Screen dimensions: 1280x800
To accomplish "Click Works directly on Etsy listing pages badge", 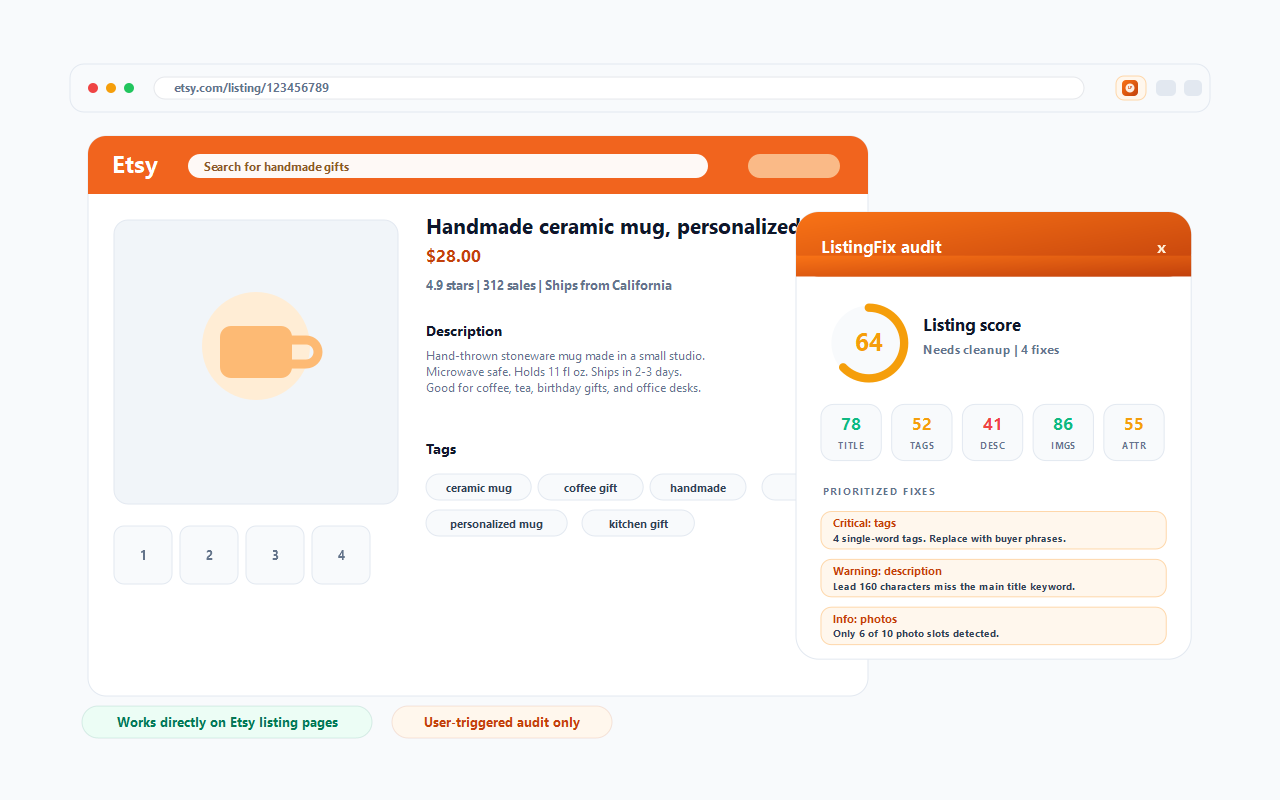I will [x=227, y=722].
